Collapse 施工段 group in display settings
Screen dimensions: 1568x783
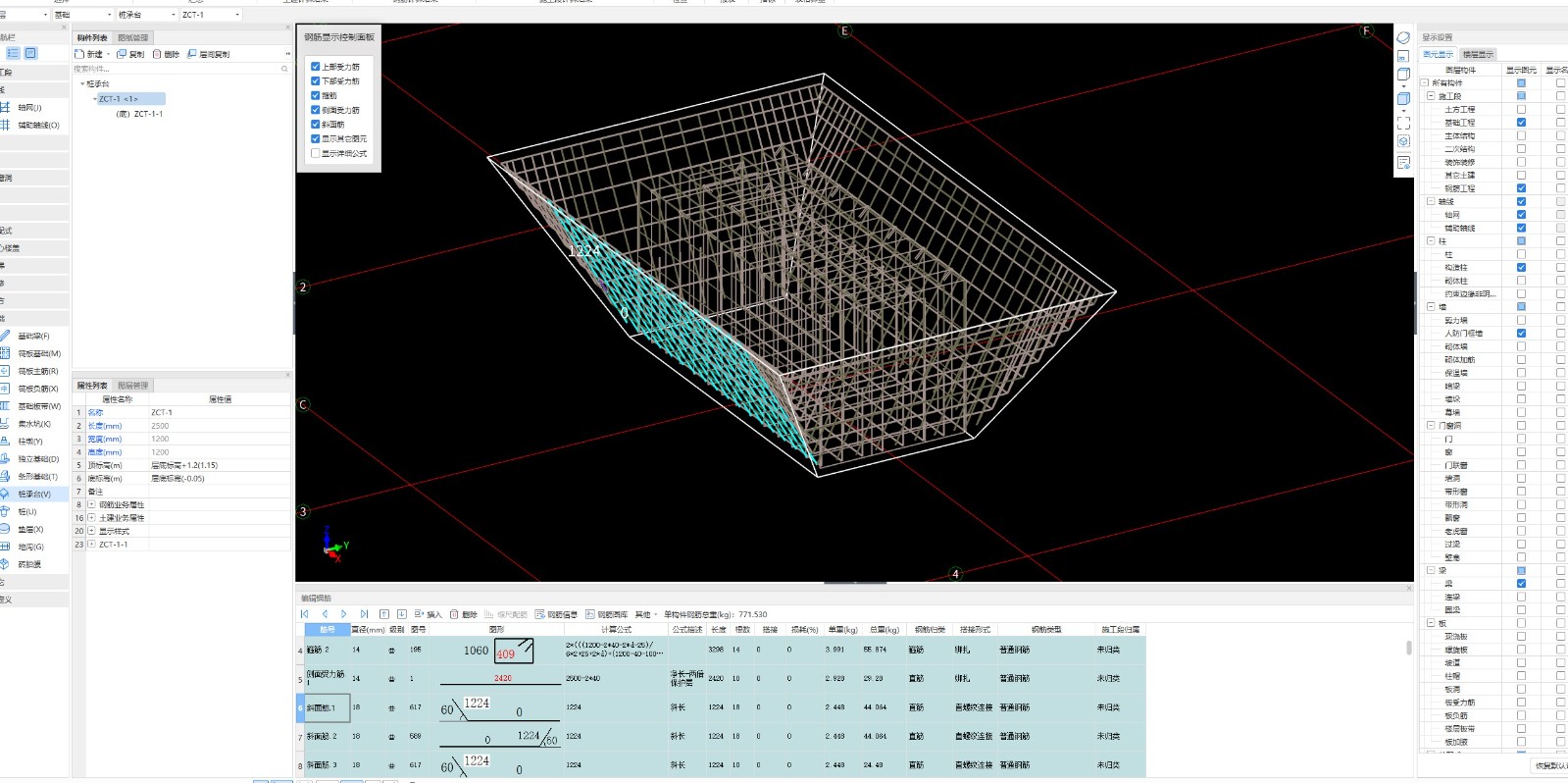click(x=1431, y=96)
